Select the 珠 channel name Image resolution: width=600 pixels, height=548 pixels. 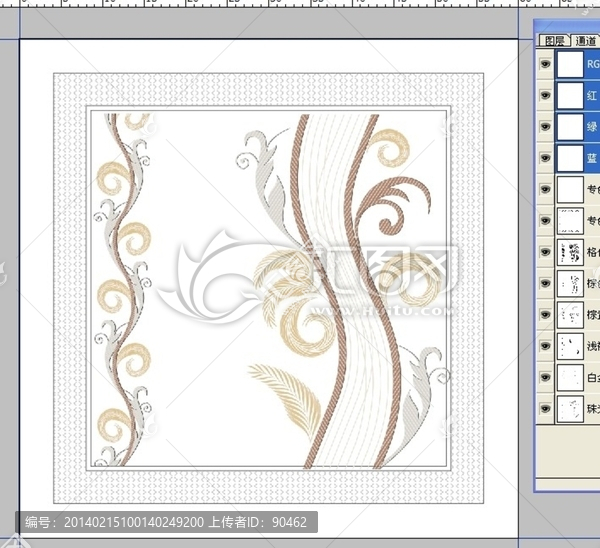[593, 409]
